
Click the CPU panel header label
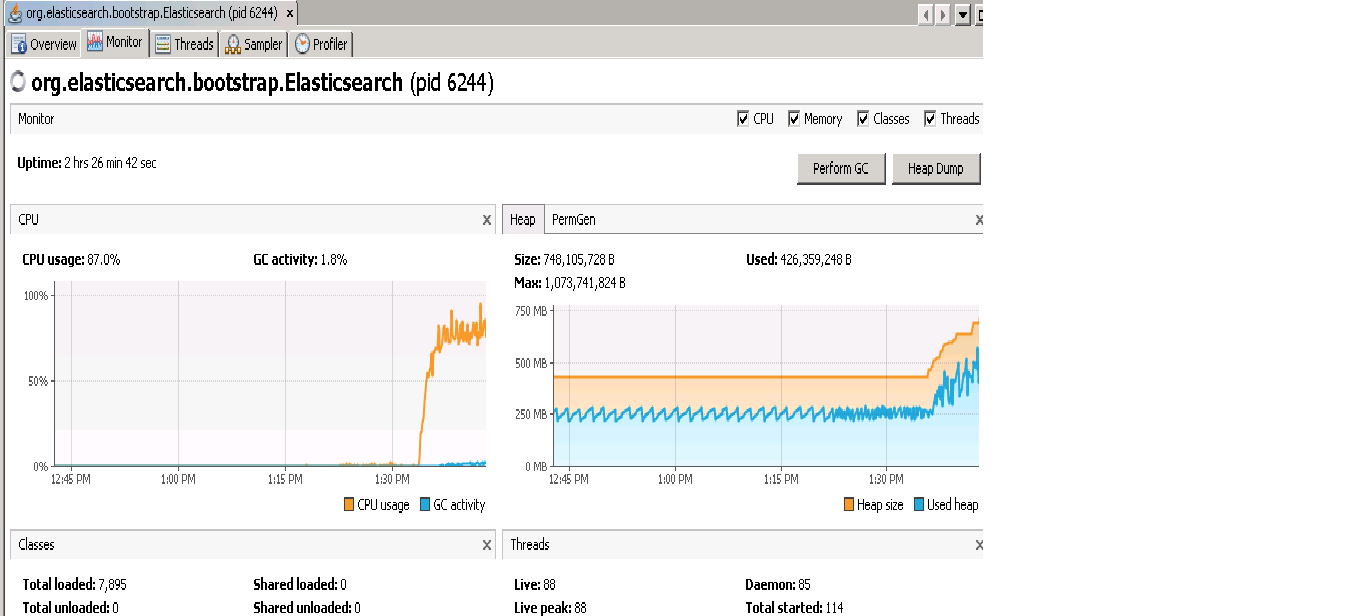(x=28, y=220)
